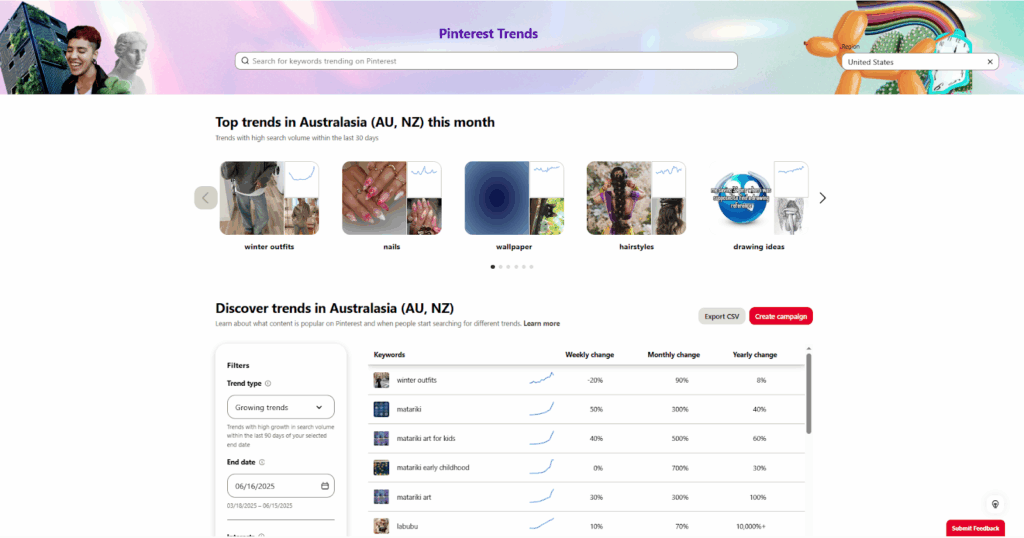The height and width of the screenshot is (538, 1024).
Task: Sort by the Weekly change column
Action: pos(589,355)
